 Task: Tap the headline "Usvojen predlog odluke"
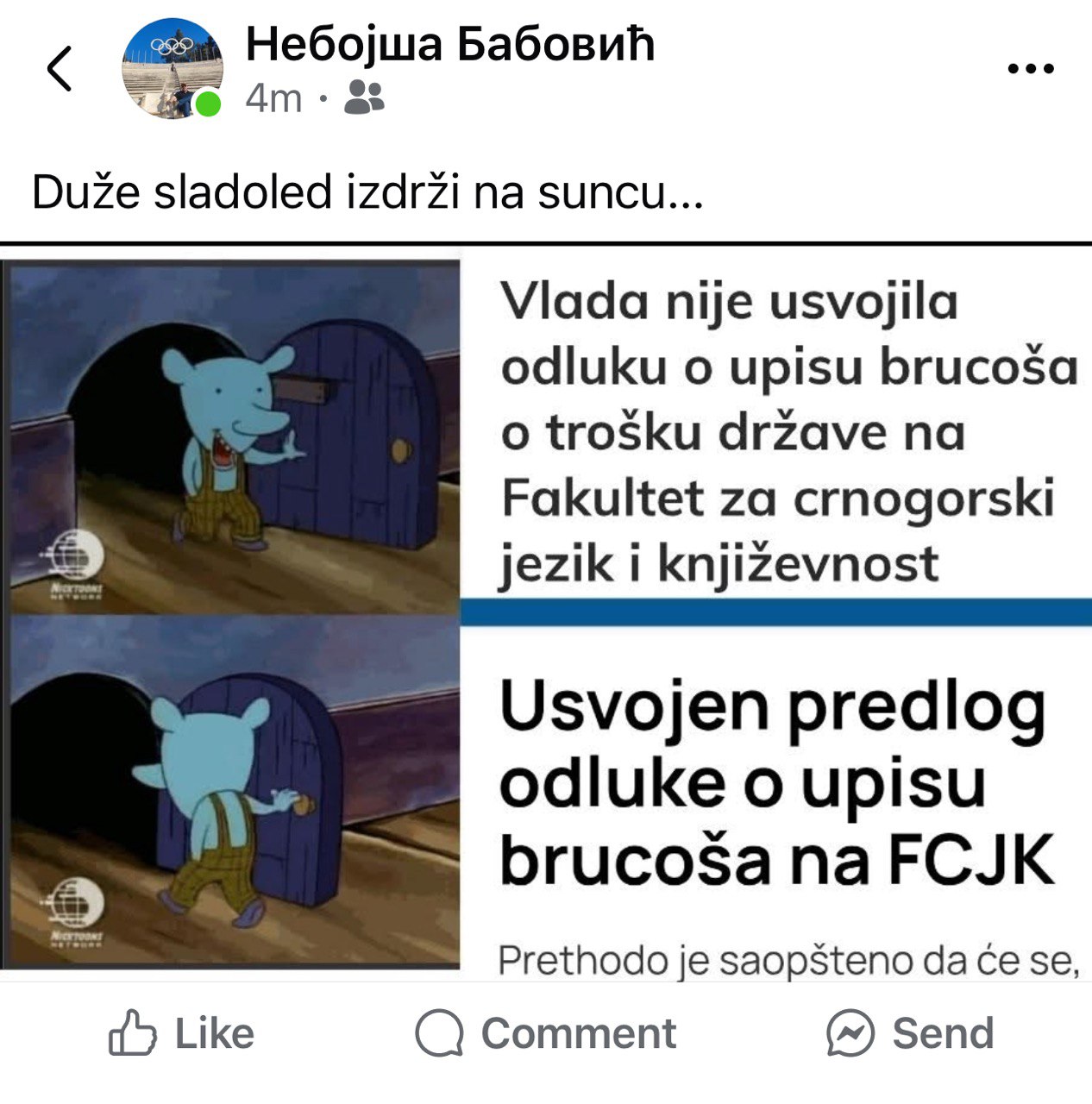point(776,783)
